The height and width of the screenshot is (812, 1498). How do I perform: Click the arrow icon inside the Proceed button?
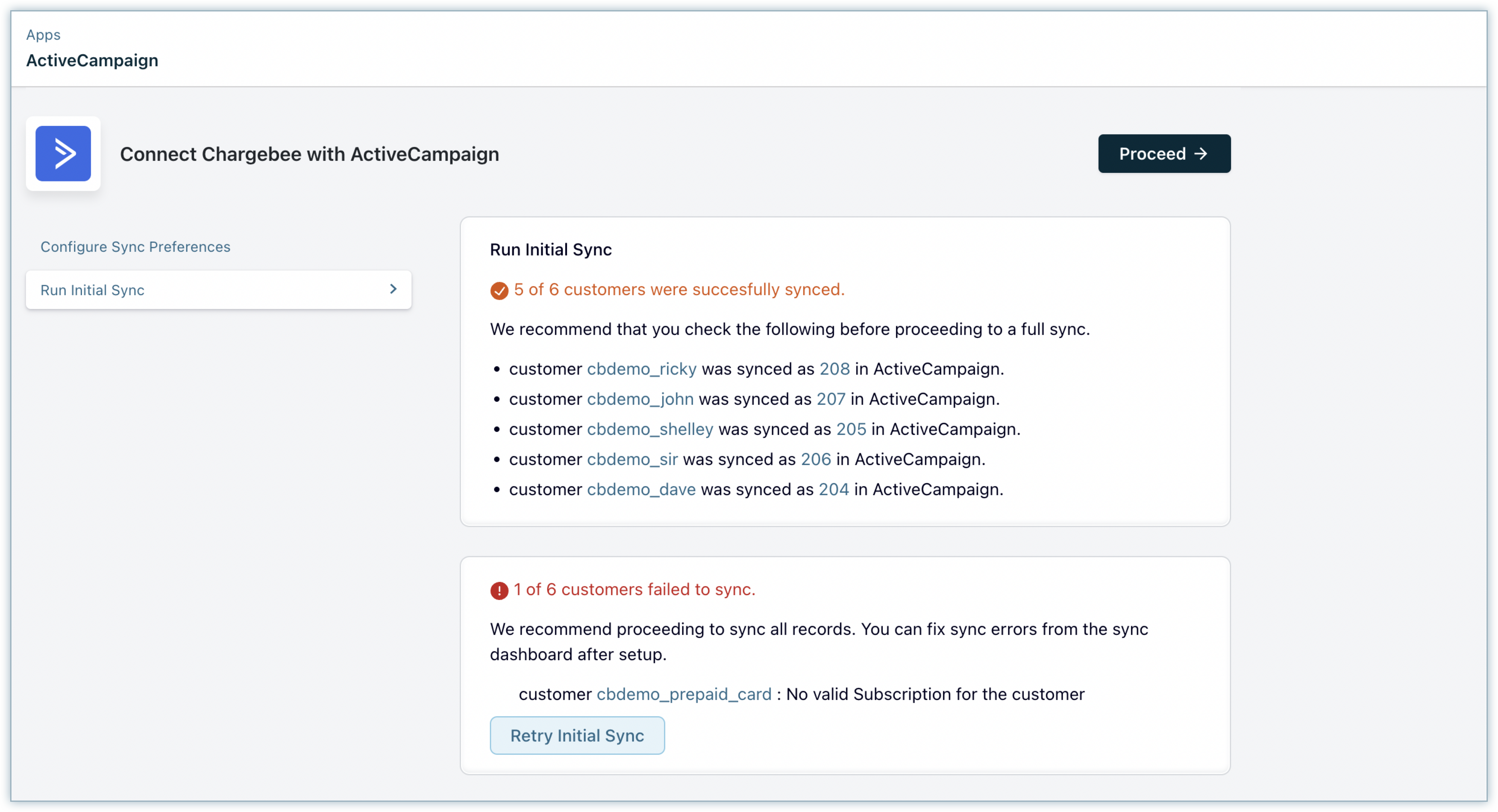pyautogui.click(x=1201, y=153)
